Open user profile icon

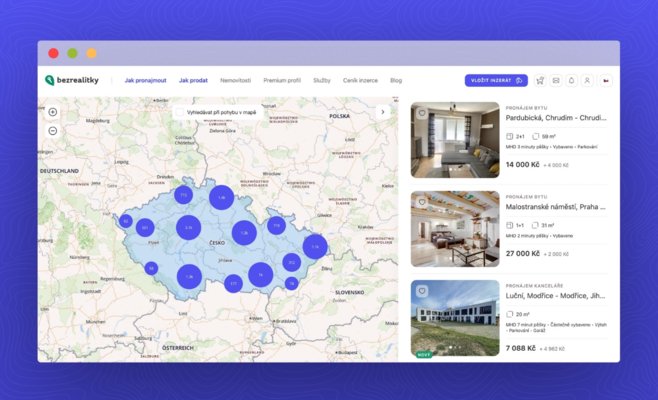pos(588,80)
